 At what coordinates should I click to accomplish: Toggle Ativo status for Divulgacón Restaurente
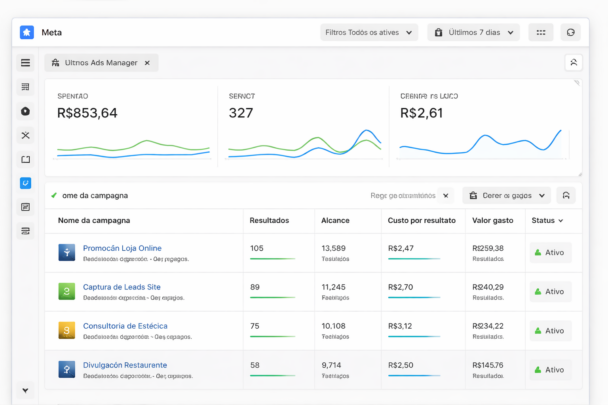[x=550, y=370]
